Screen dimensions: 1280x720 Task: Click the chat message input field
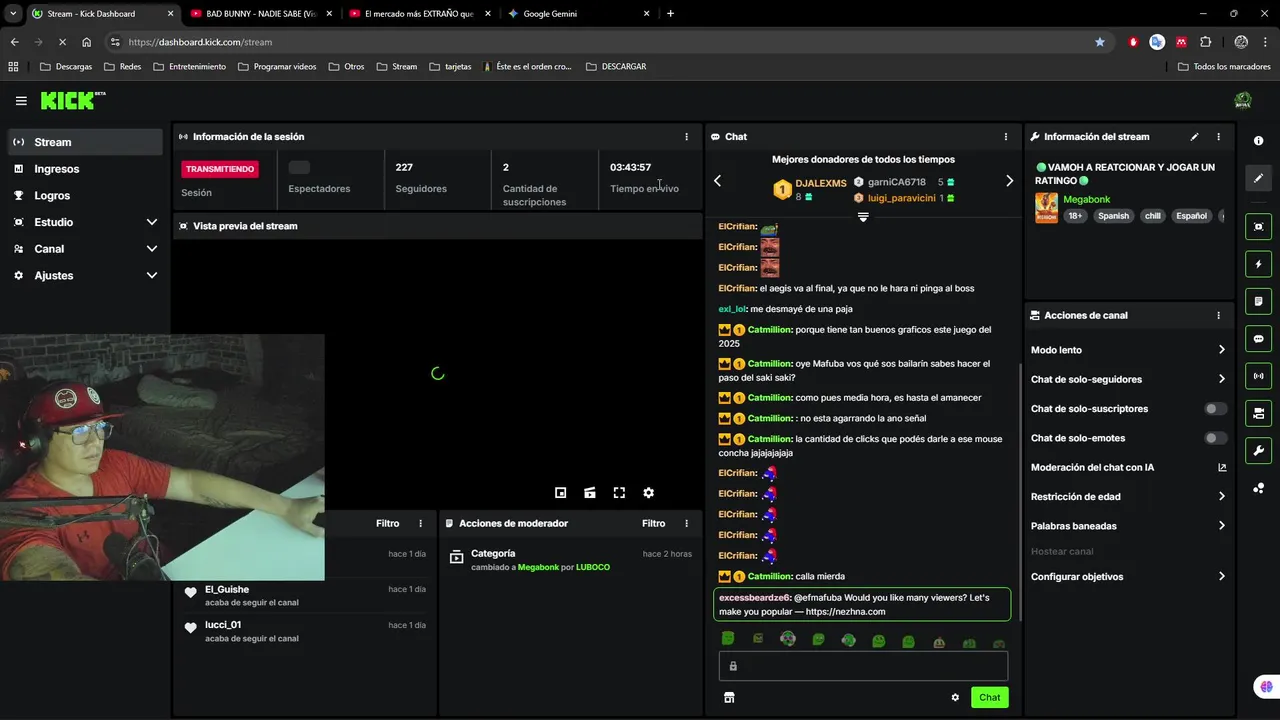click(863, 666)
